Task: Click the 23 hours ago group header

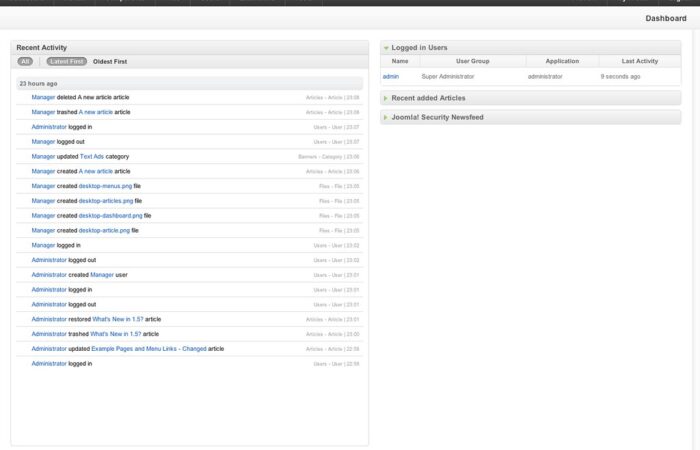Action: (x=38, y=84)
